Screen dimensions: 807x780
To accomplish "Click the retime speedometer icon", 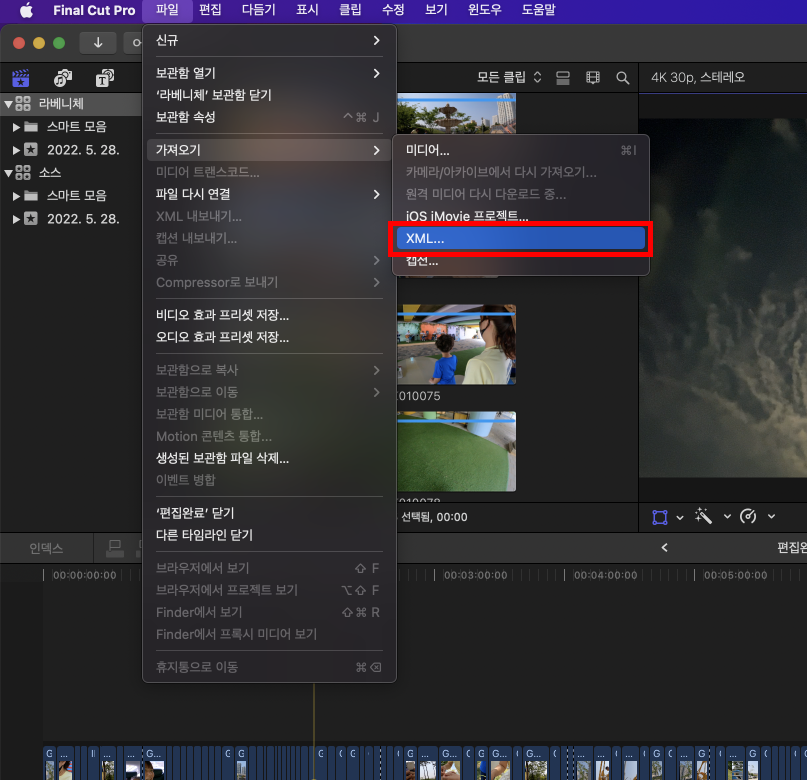I will [748, 516].
